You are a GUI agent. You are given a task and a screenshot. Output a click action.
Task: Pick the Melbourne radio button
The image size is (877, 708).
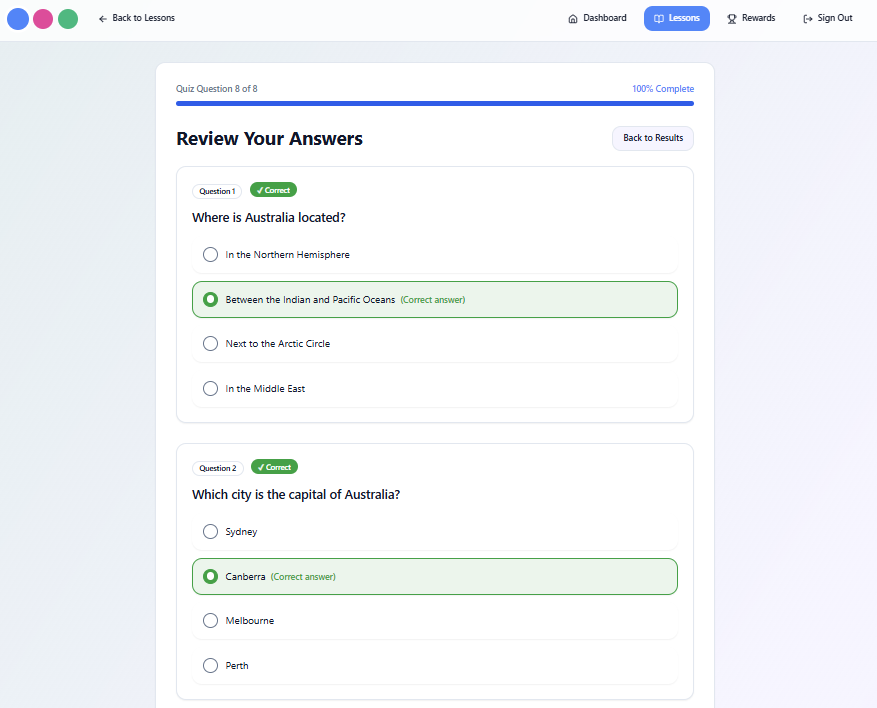(x=210, y=621)
